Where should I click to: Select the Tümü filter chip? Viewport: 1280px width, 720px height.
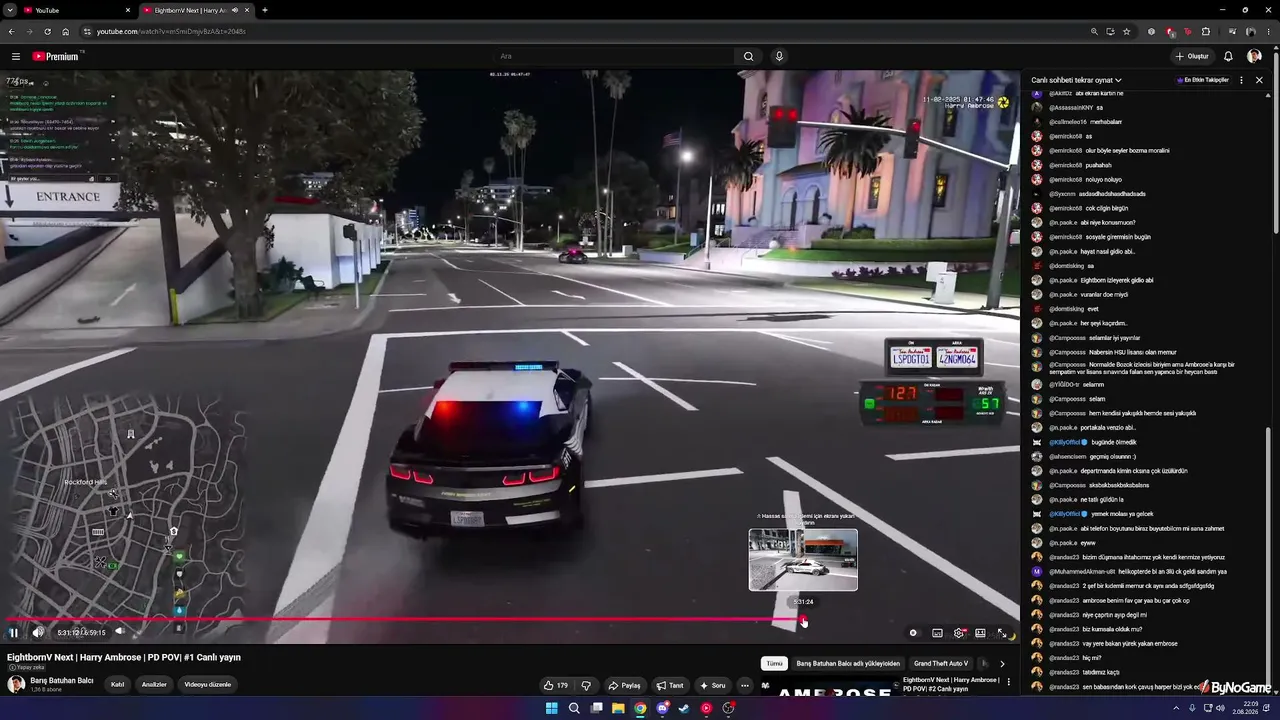pyautogui.click(x=774, y=663)
